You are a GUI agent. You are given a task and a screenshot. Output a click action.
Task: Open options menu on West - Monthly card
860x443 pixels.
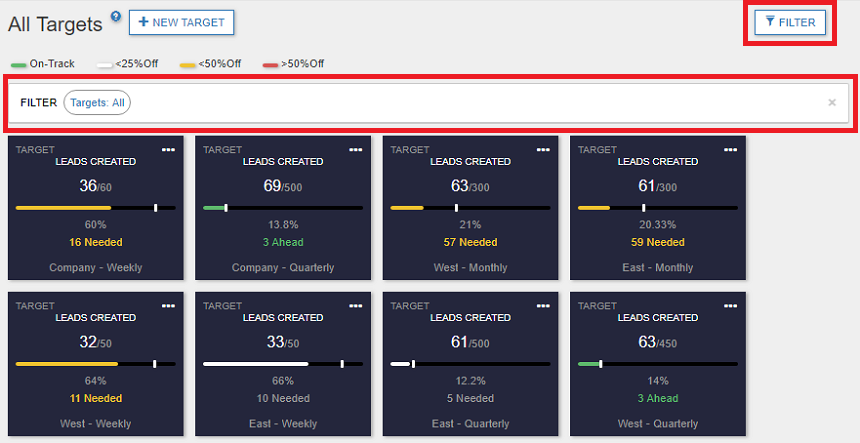click(x=543, y=149)
